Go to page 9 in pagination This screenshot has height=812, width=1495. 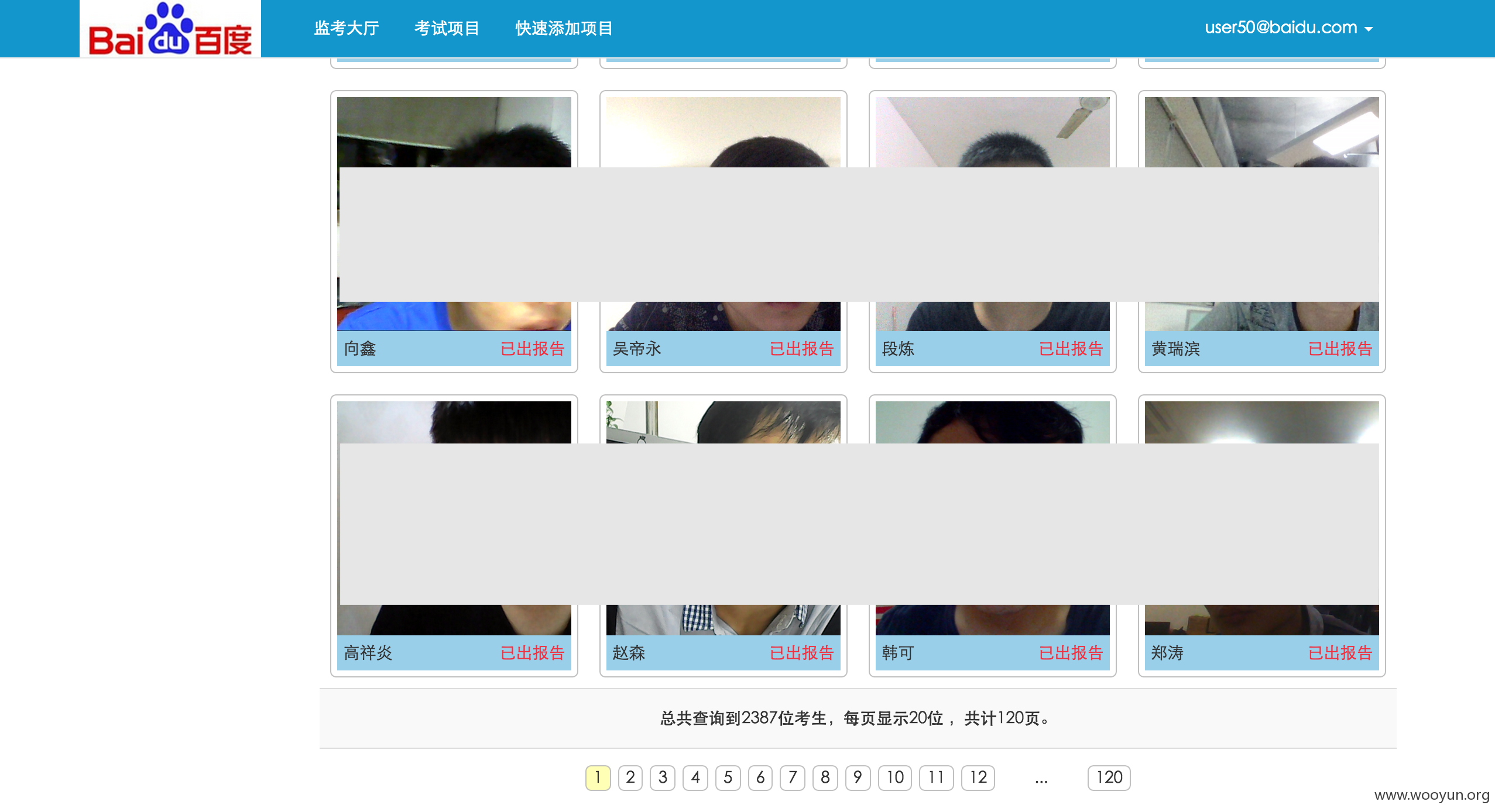pyautogui.click(x=858, y=777)
